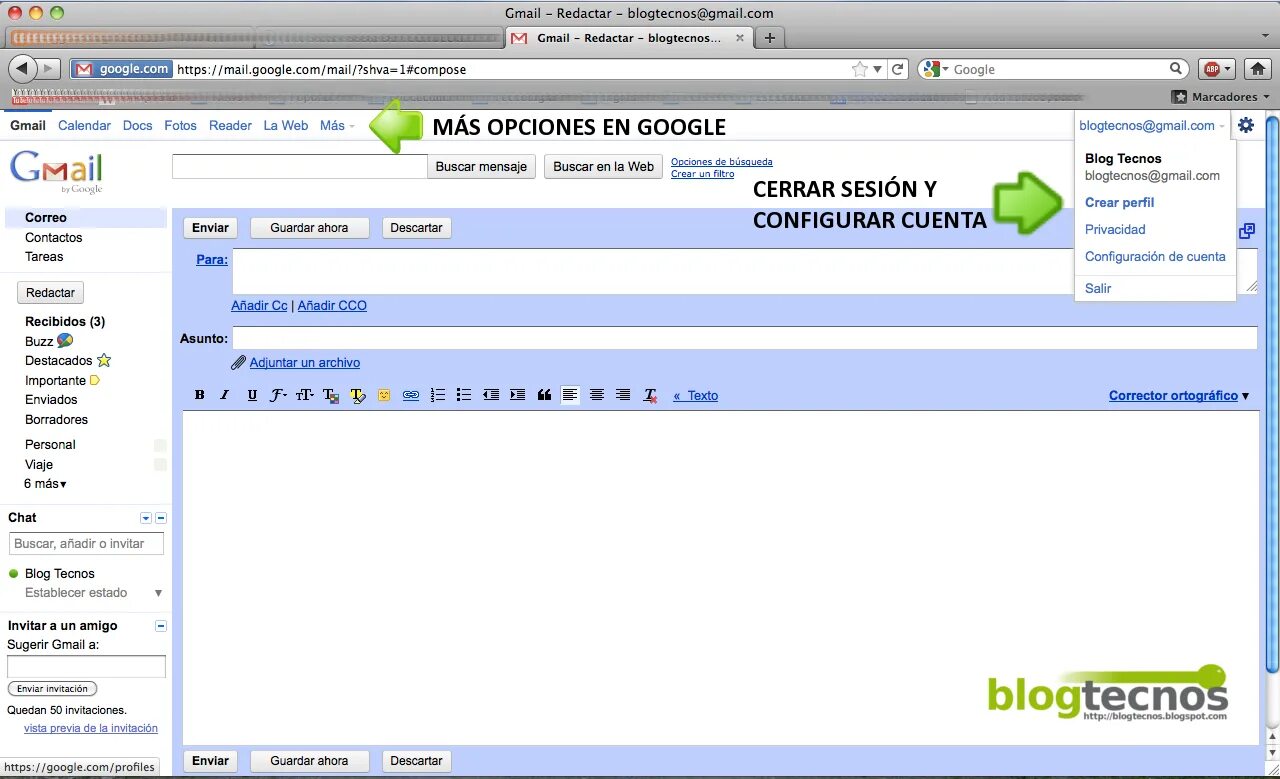This screenshot has width=1280, height=779.
Task: Apply blockquote formatting
Action: (544, 395)
